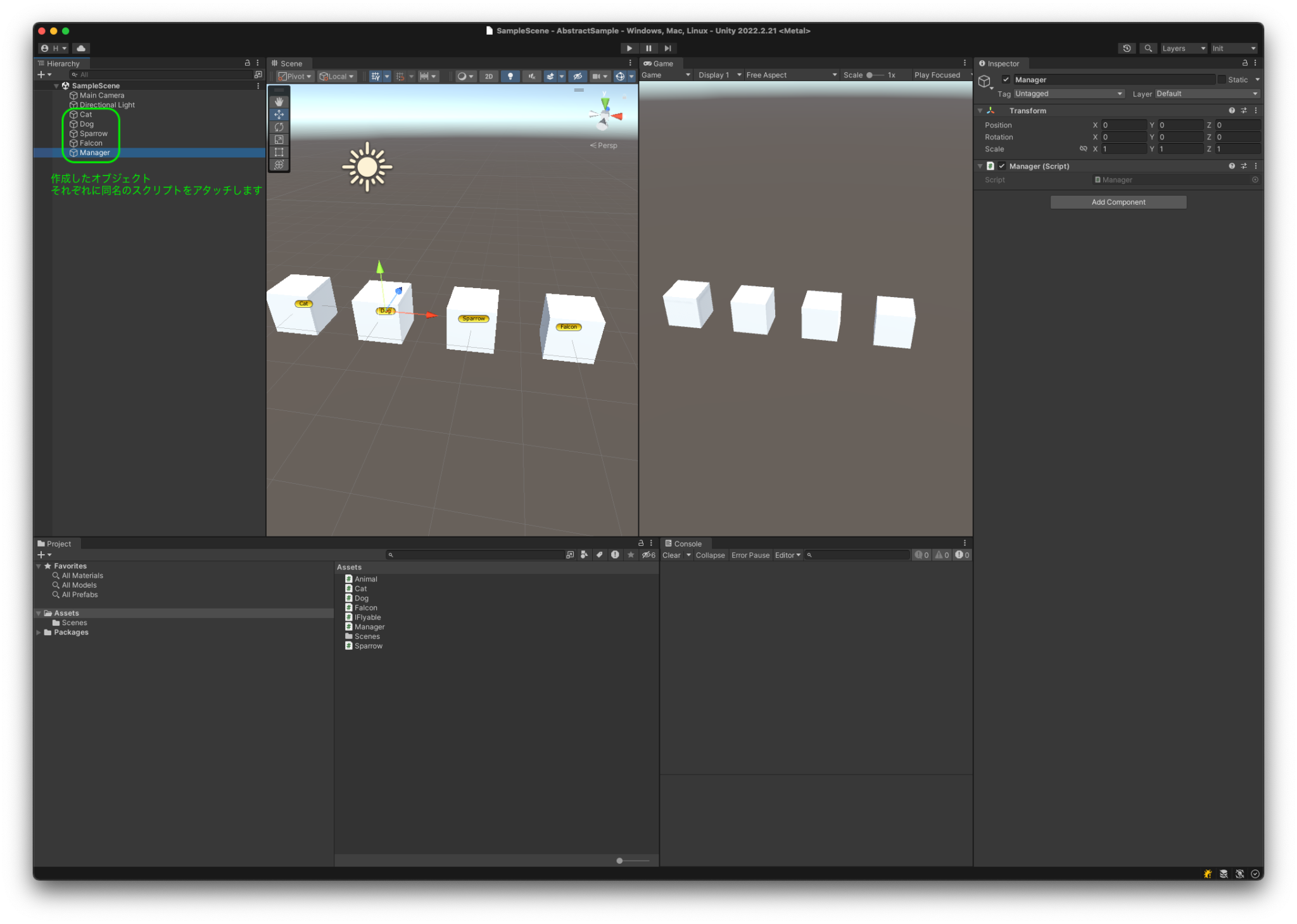The image size is (1297, 924).
Task: Click Clear in the Console toolbar
Action: tap(671, 555)
